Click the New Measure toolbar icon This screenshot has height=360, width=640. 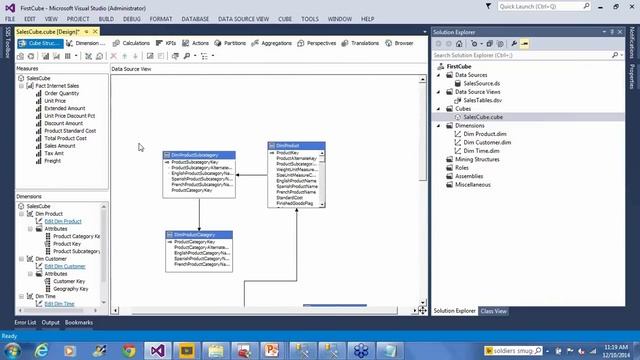tap(45, 56)
